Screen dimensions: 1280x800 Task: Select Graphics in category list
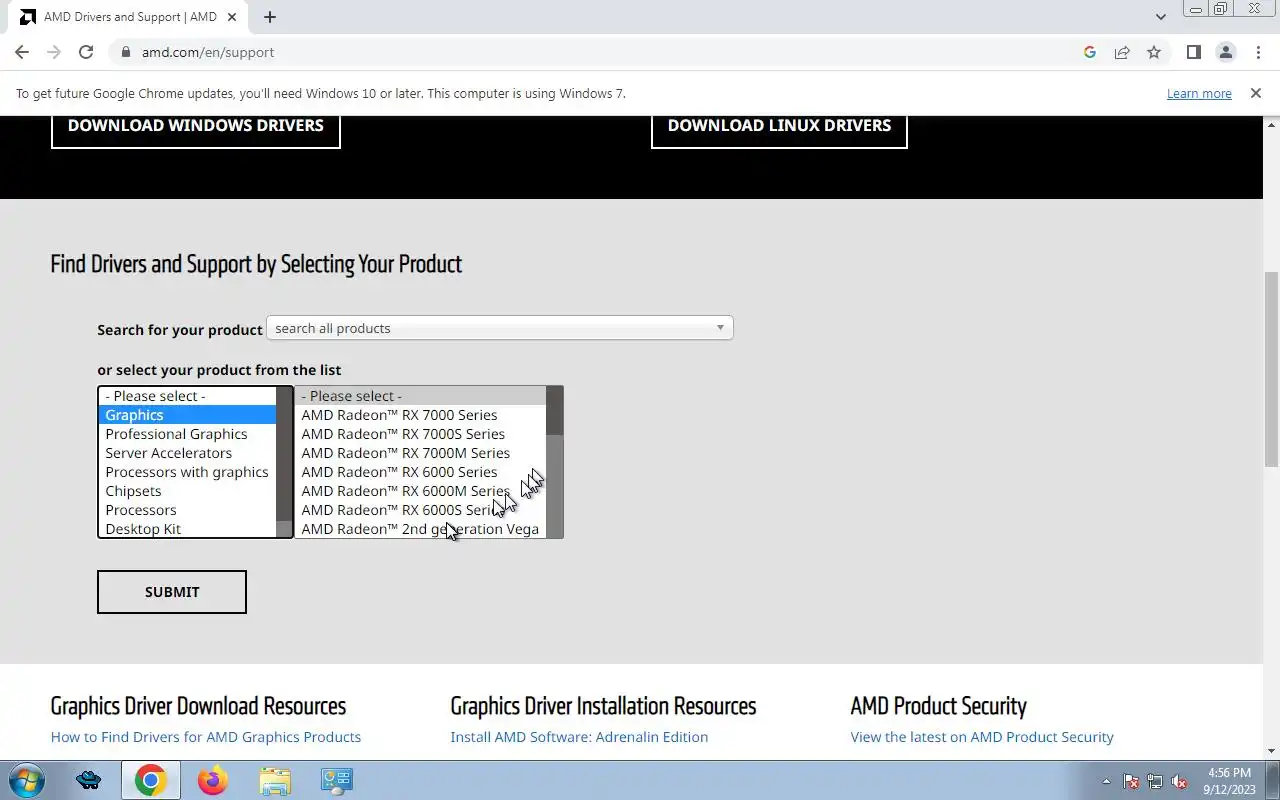[187, 415]
